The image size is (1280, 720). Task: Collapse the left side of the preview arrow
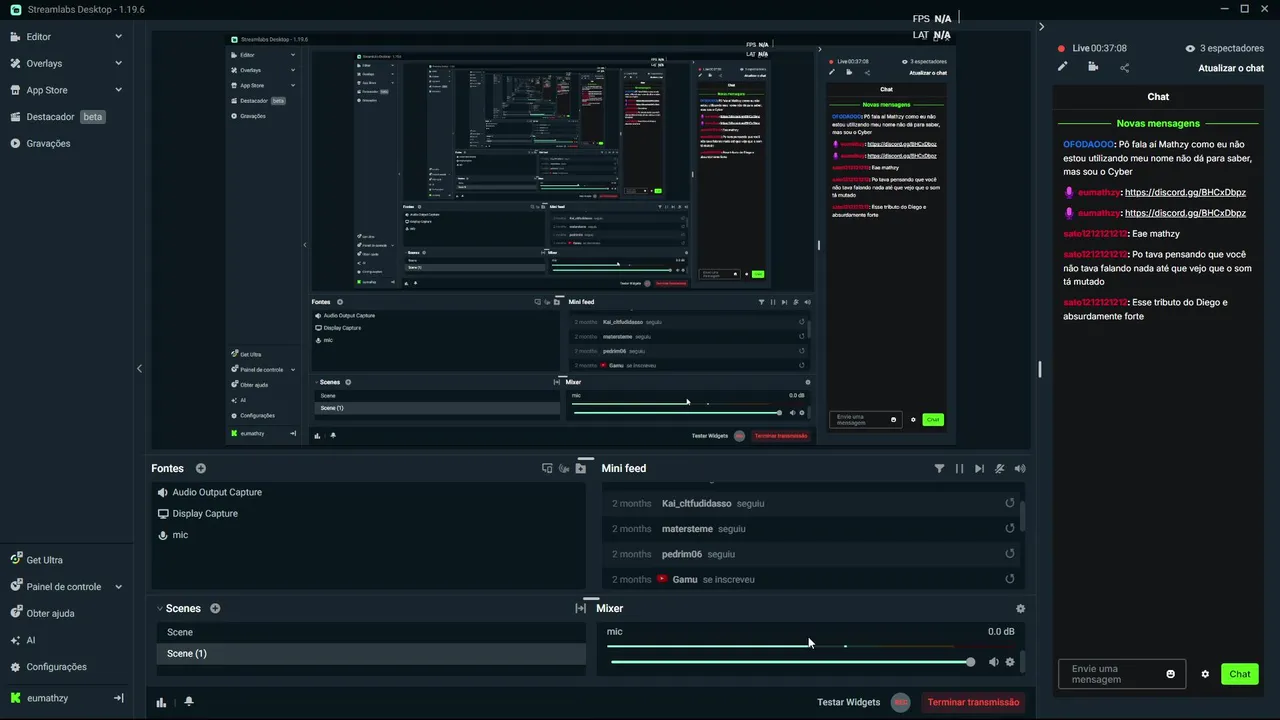pyautogui.click(x=139, y=368)
